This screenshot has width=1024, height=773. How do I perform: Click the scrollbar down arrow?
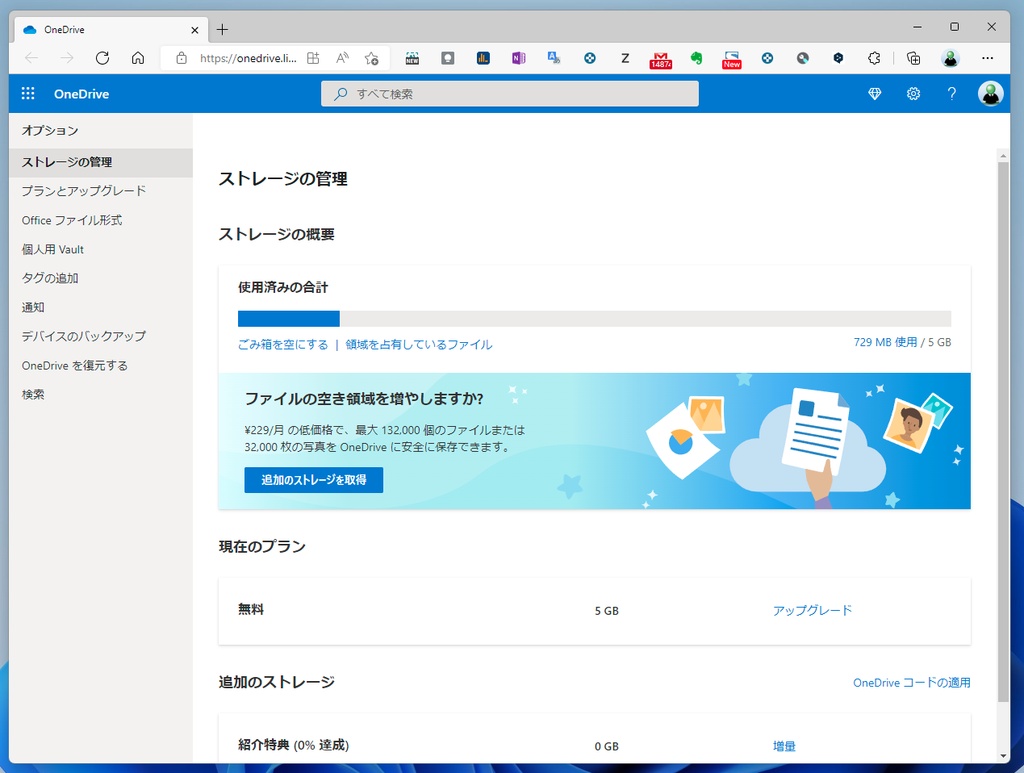point(1003,755)
